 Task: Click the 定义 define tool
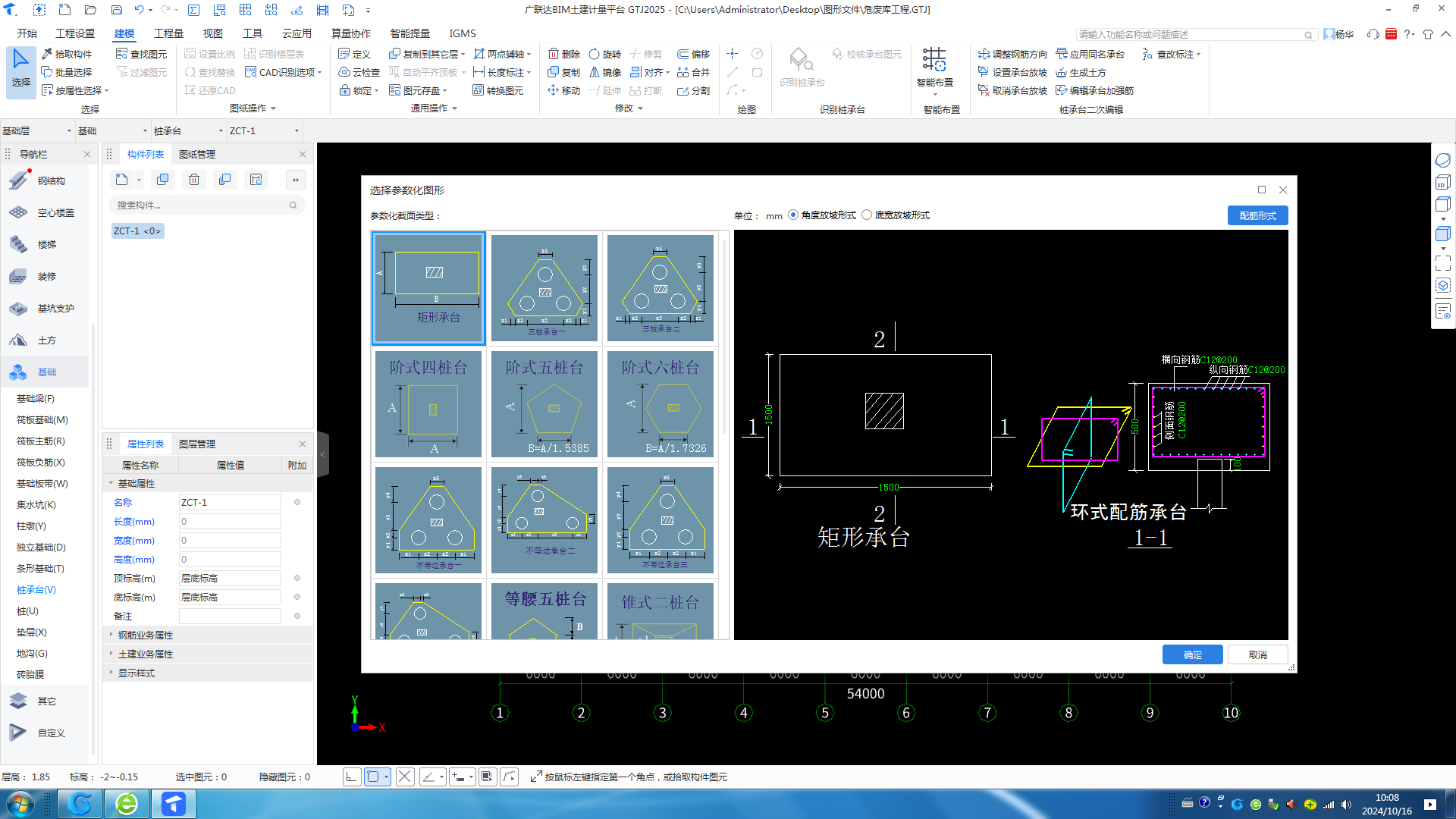point(354,54)
